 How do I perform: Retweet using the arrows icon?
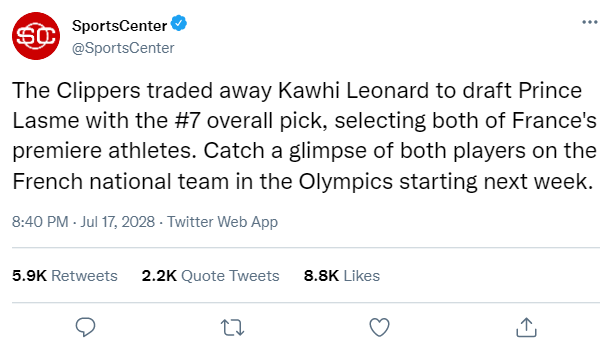pyautogui.click(x=232, y=327)
